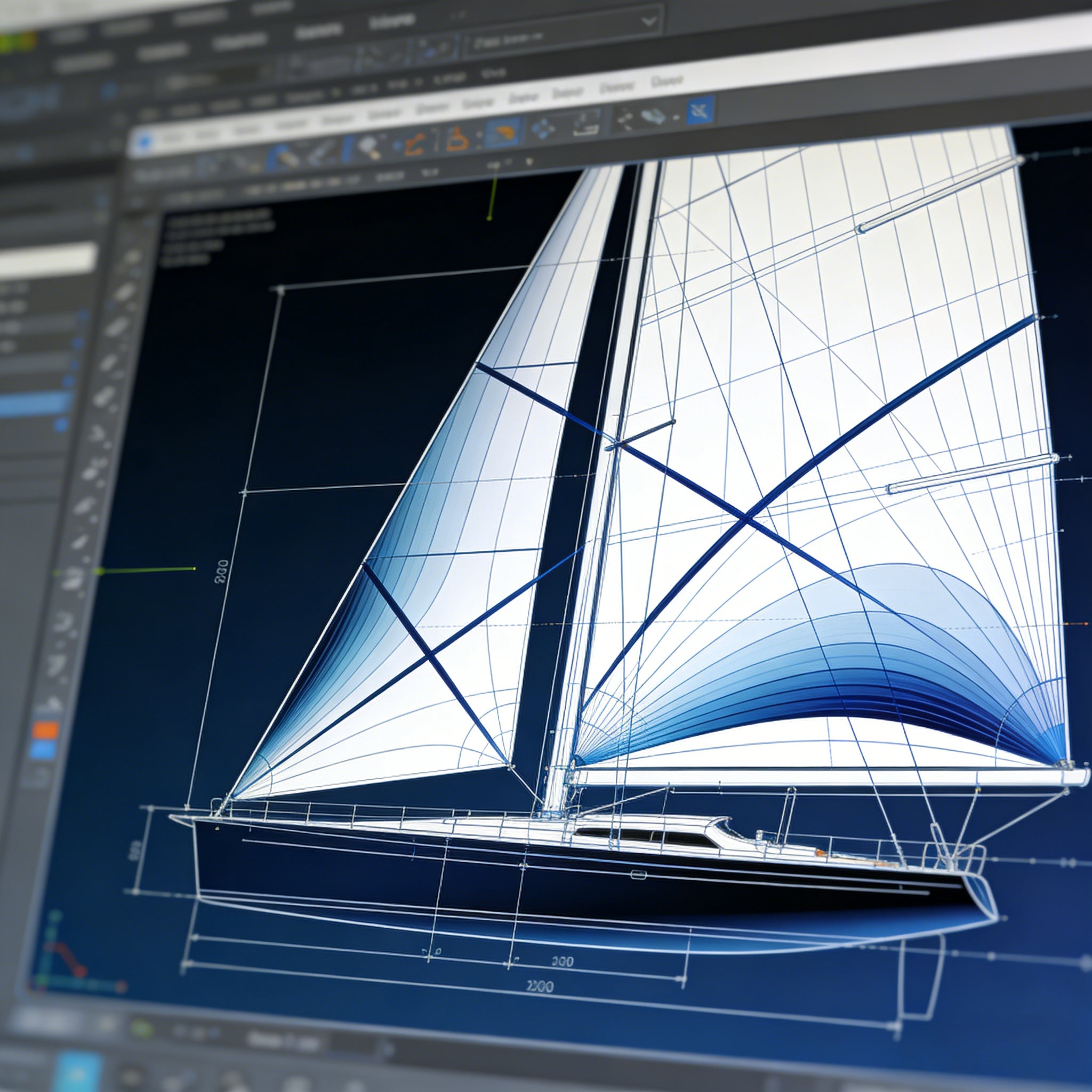Viewport: 1092px width, 1092px height.
Task: Open the dropdown chevron at top right
Action: point(649,22)
